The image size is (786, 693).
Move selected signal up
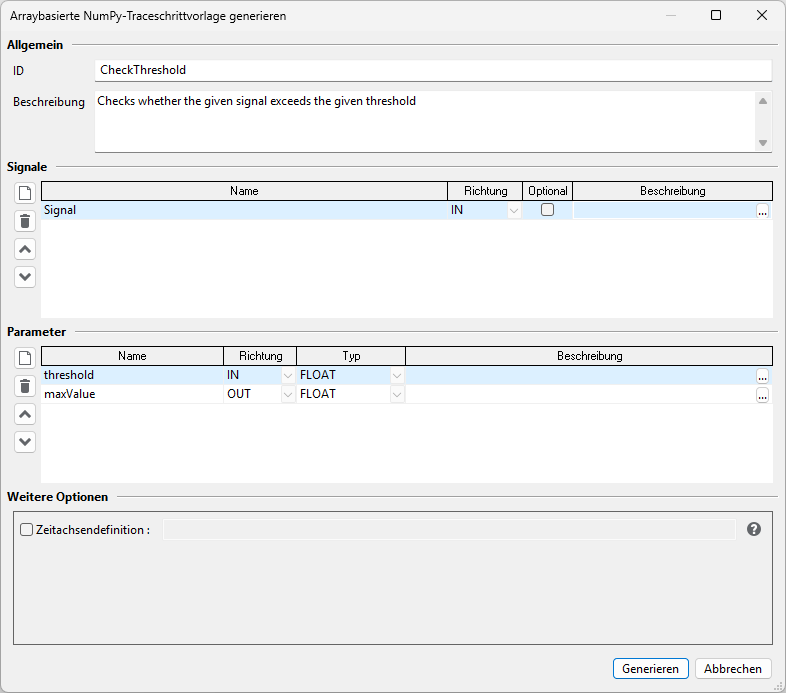tap(25, 249)
